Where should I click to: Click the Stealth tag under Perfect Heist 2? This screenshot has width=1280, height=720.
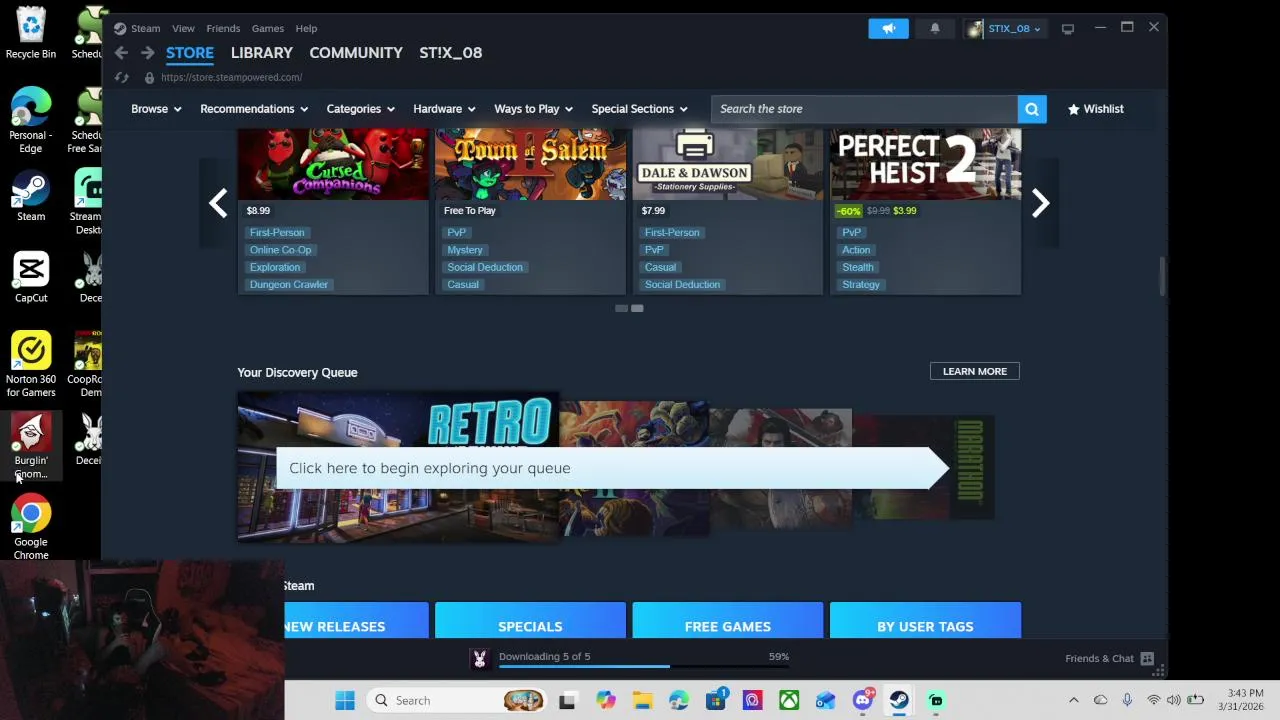858,267
